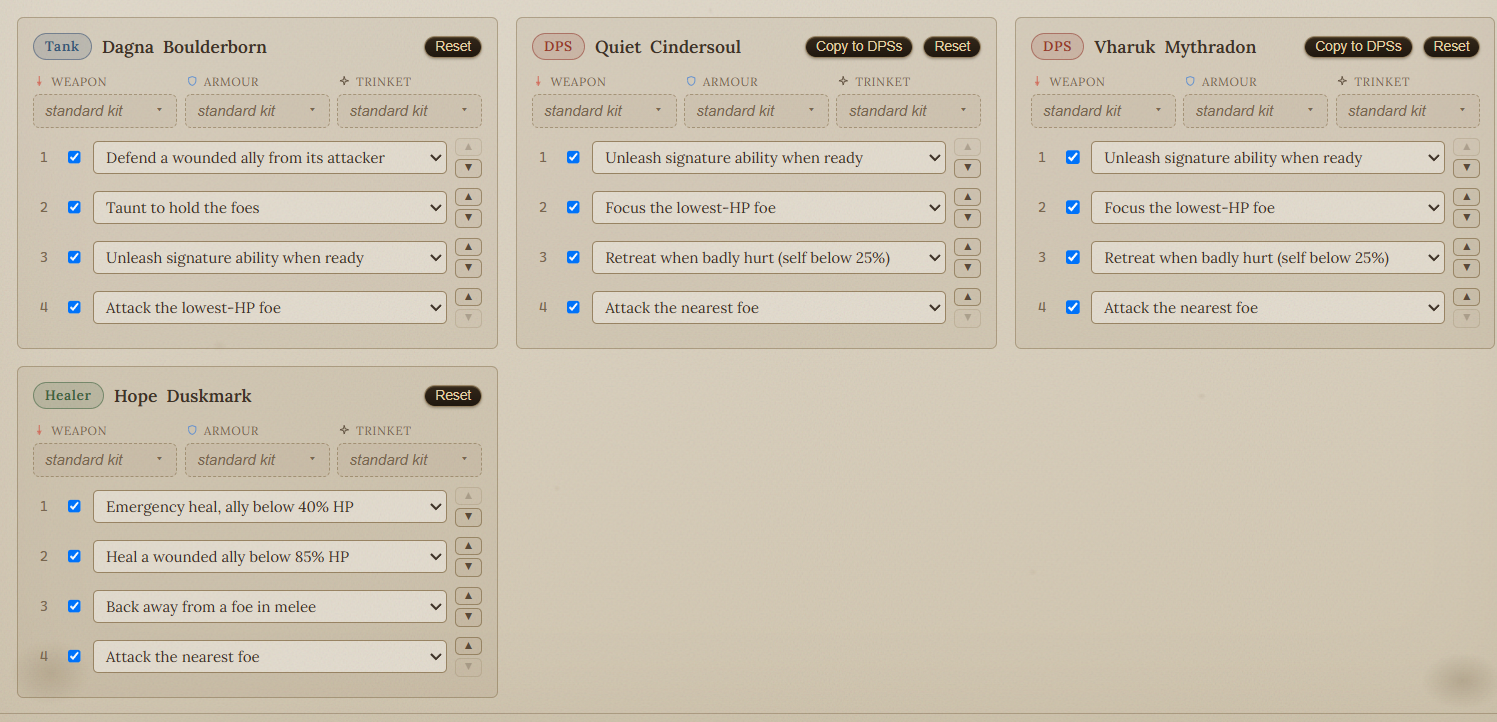This screenshot has height=722, width=1497.
Task: Toggle Hope's Back away from a foe checkbox
Action: point(74,606)
